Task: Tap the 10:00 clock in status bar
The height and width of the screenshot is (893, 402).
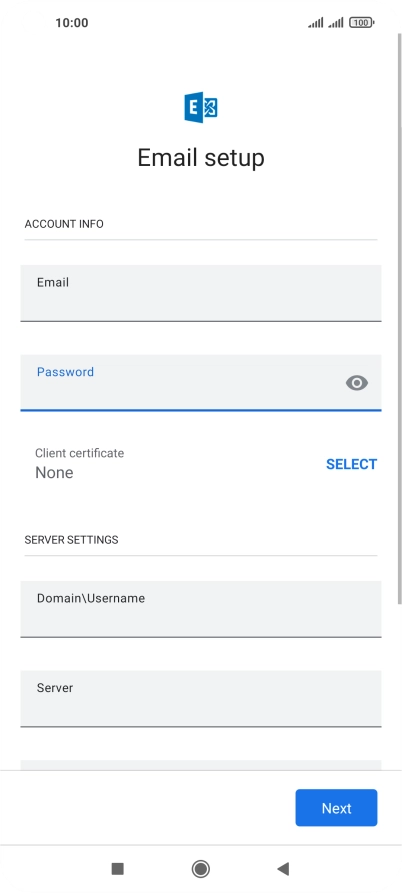Action: (x=72, y=23)
